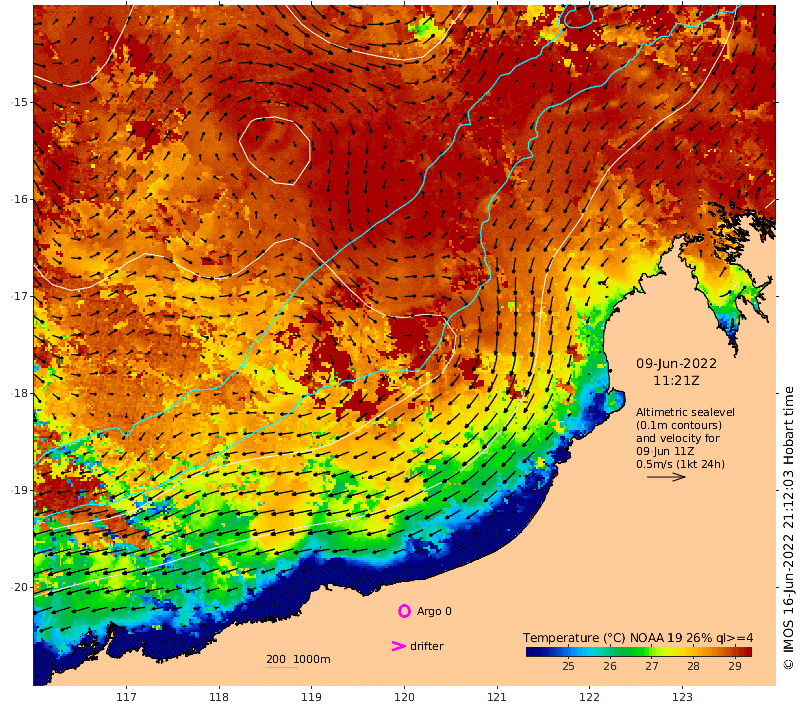Click the '26' color bar tick label
Image resolution: width=800 pixels, height=710 pixels.
click(x=610, y=666)
